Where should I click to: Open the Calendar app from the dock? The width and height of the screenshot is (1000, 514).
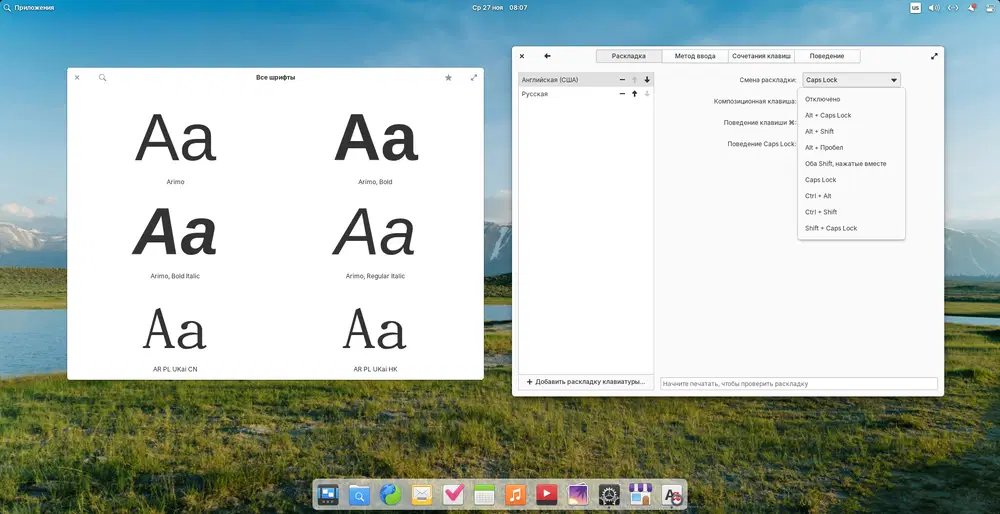(x=484, y=494)
